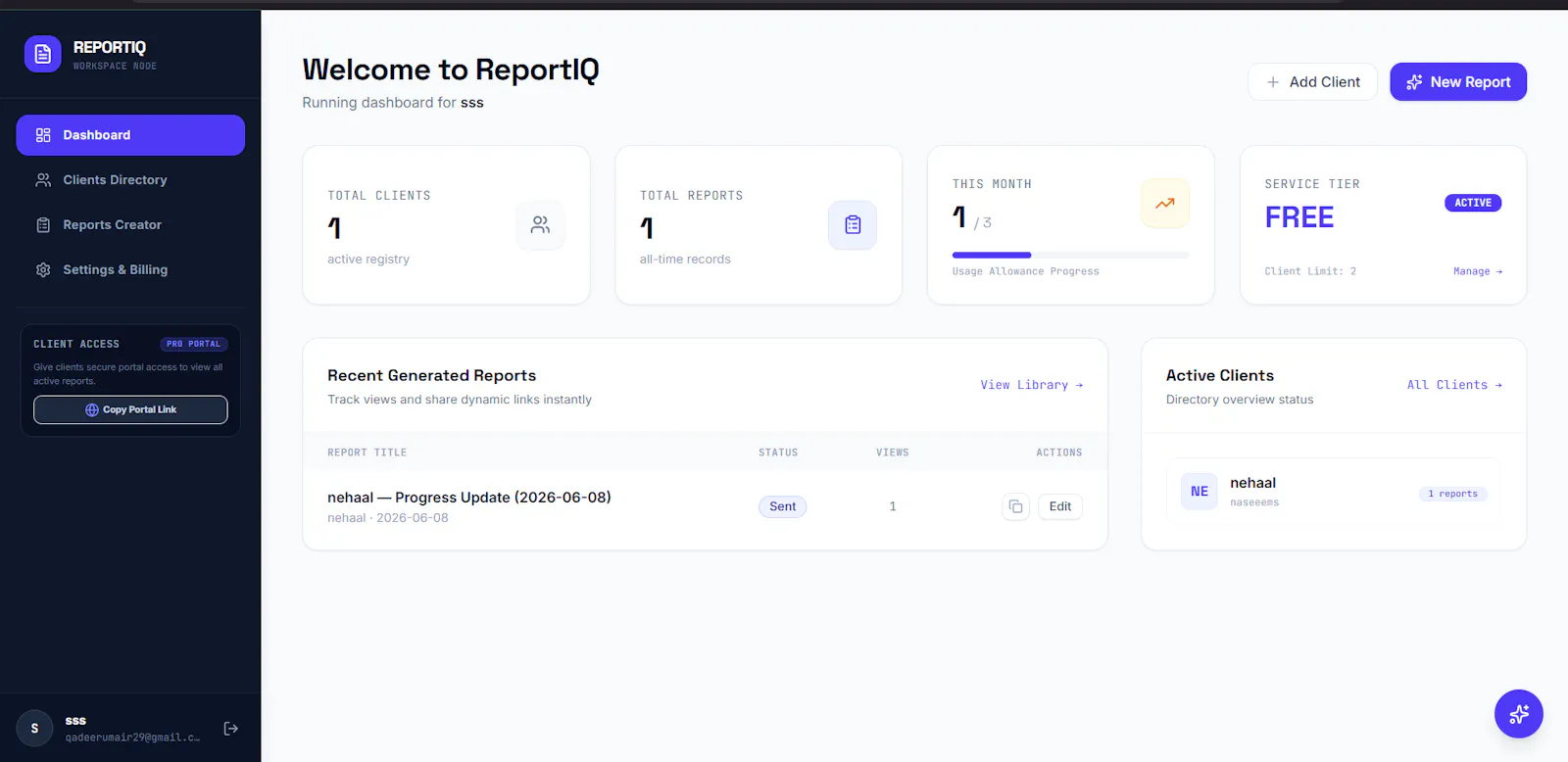This screenshot has width=1568, height=762.
Task: Click the VIEWS column header
Action: pyautogui.click(x=893, y=452)
